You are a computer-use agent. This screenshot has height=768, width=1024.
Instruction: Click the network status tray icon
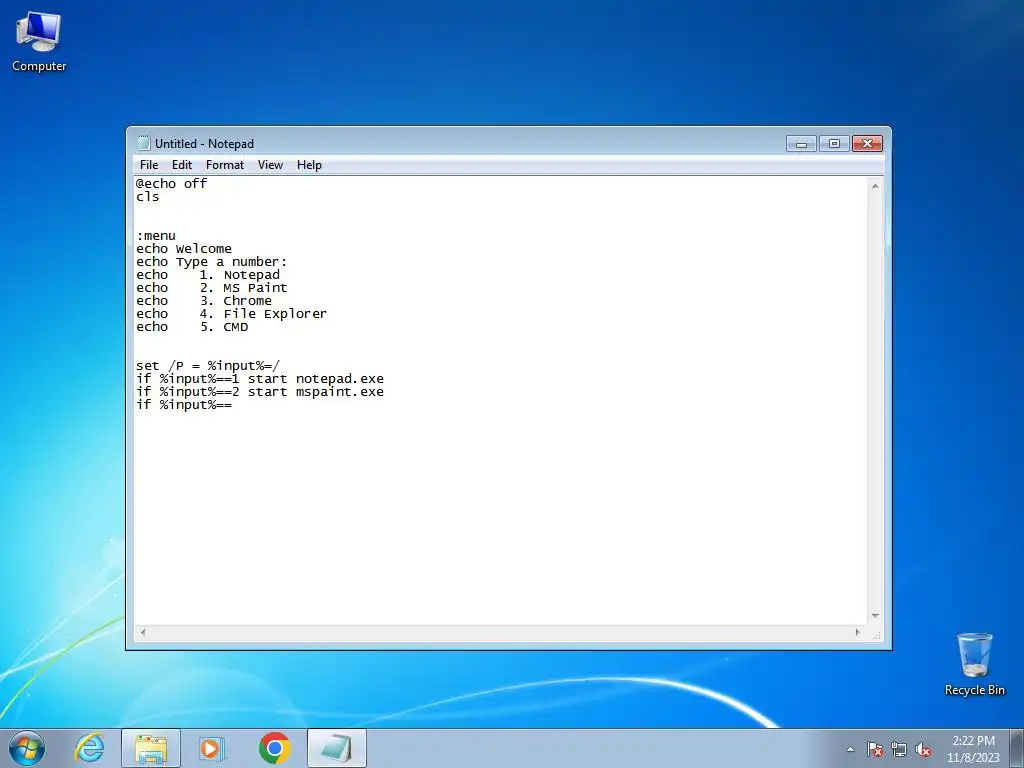click(899, 750)
